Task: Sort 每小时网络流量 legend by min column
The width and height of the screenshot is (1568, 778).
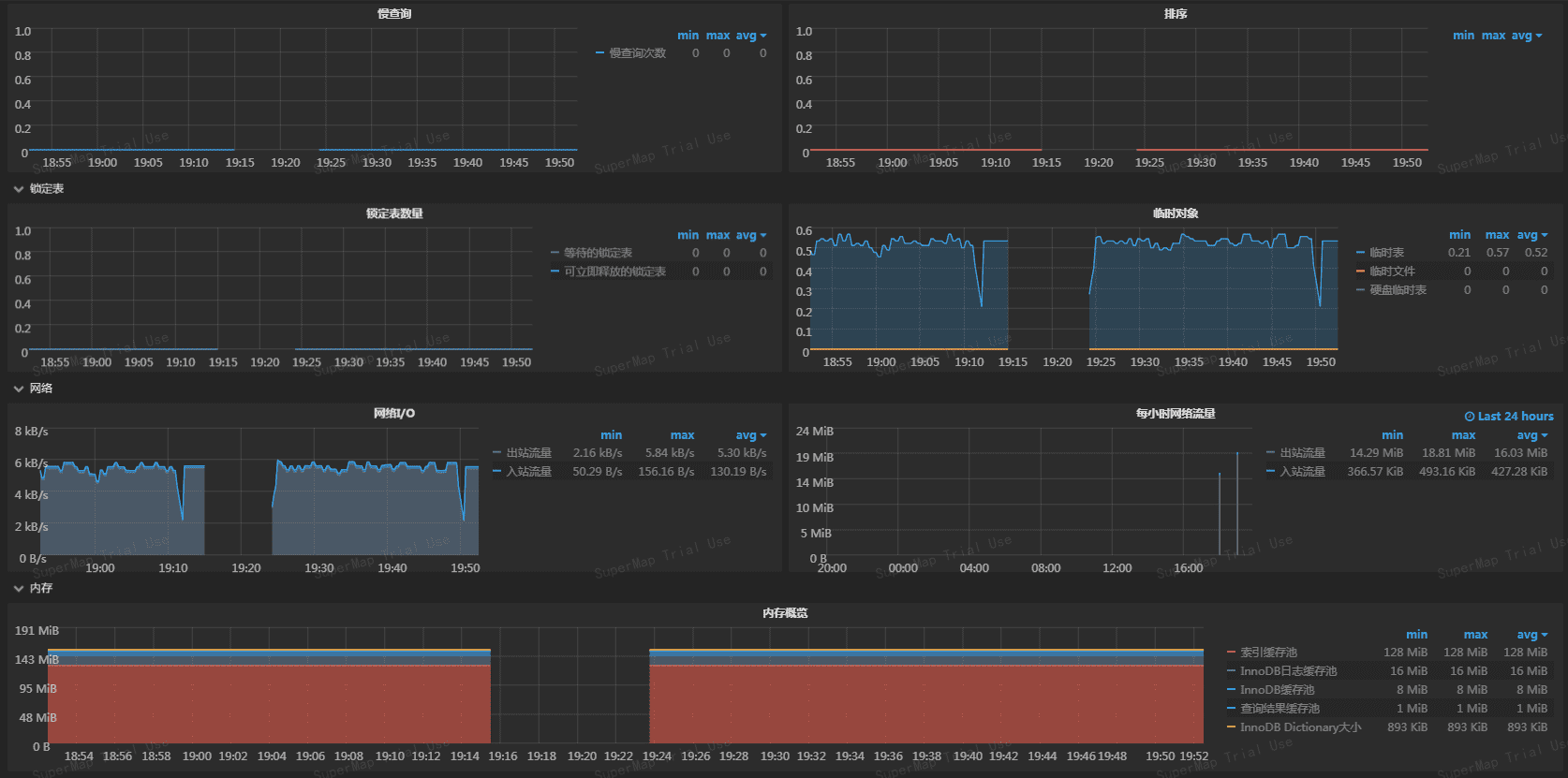Action: (1392, 435)
